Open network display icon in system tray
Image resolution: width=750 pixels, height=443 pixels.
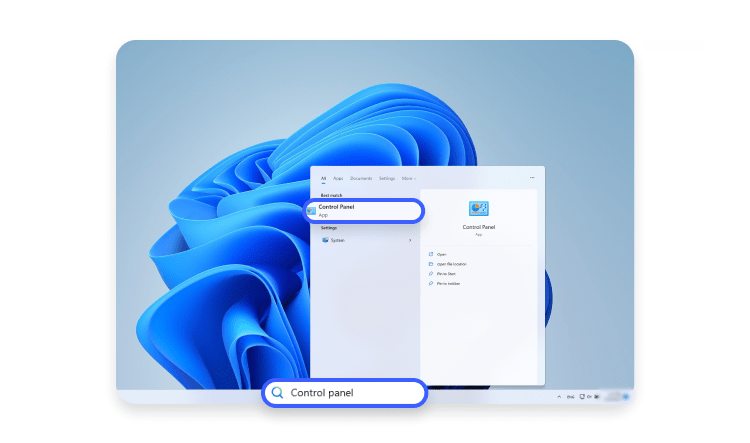(x=582, y=397)
